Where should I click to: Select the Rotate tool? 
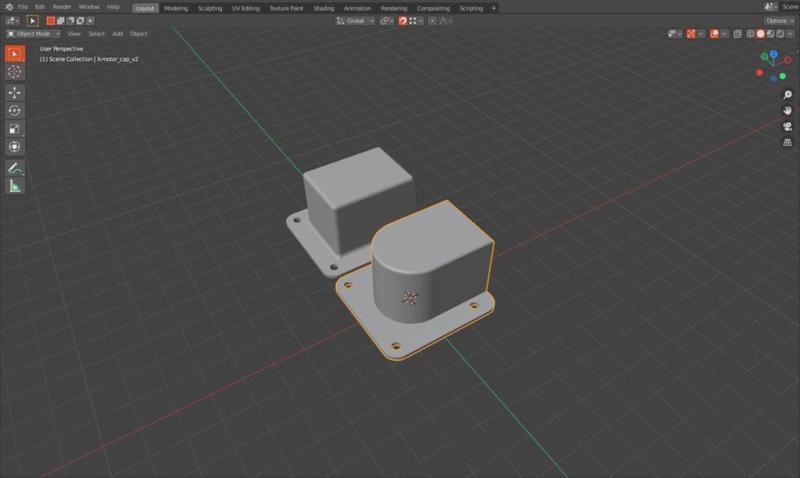(15, 111)
